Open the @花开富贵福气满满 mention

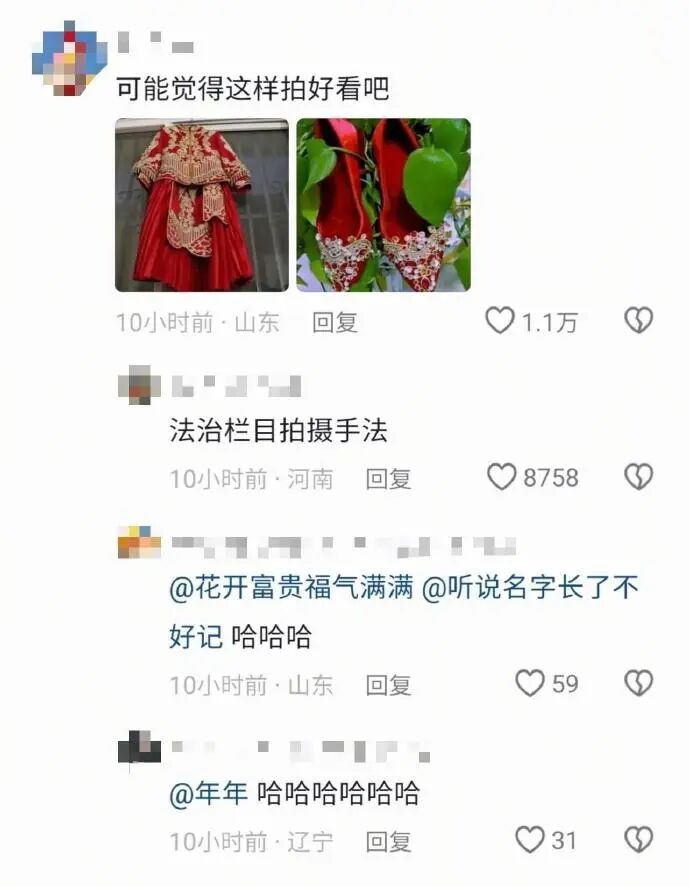[x=292, y=588]
